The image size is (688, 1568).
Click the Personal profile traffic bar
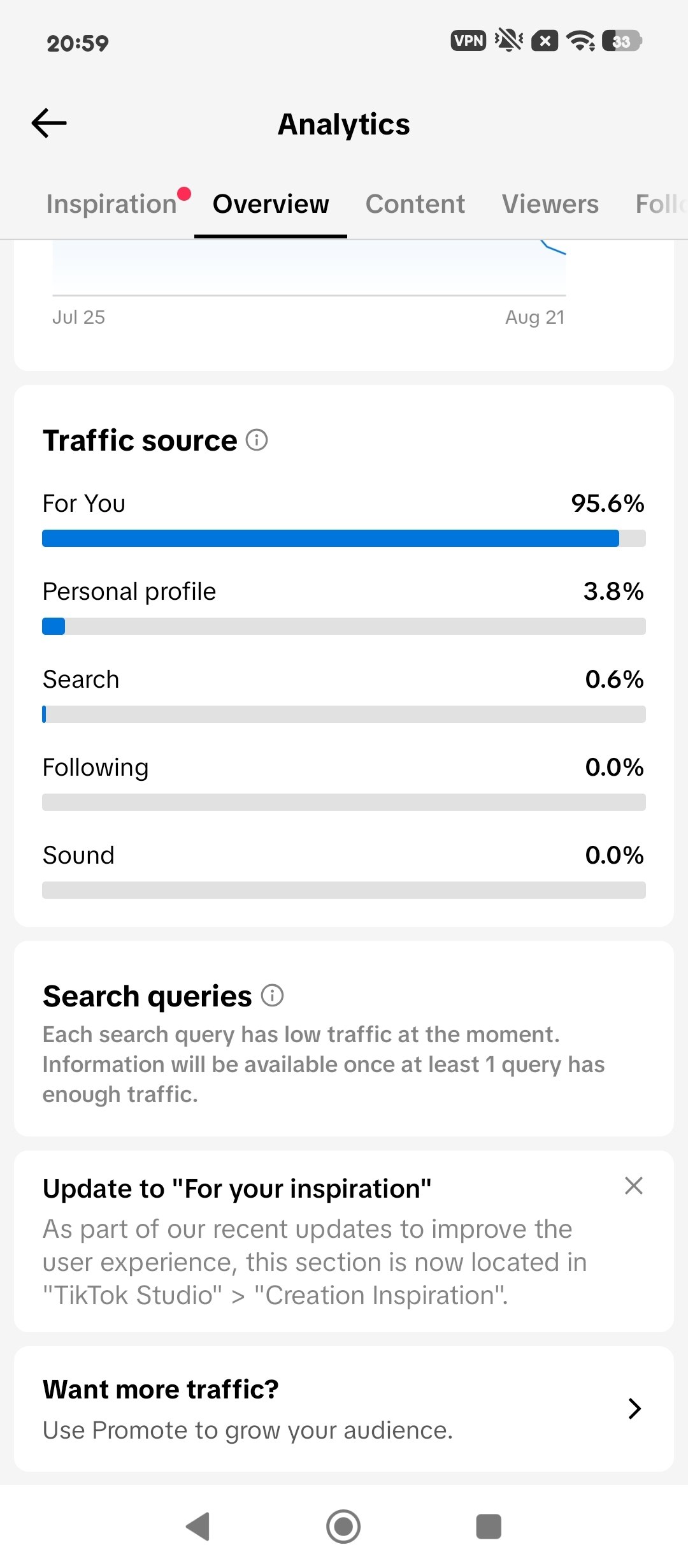[344, 627]
